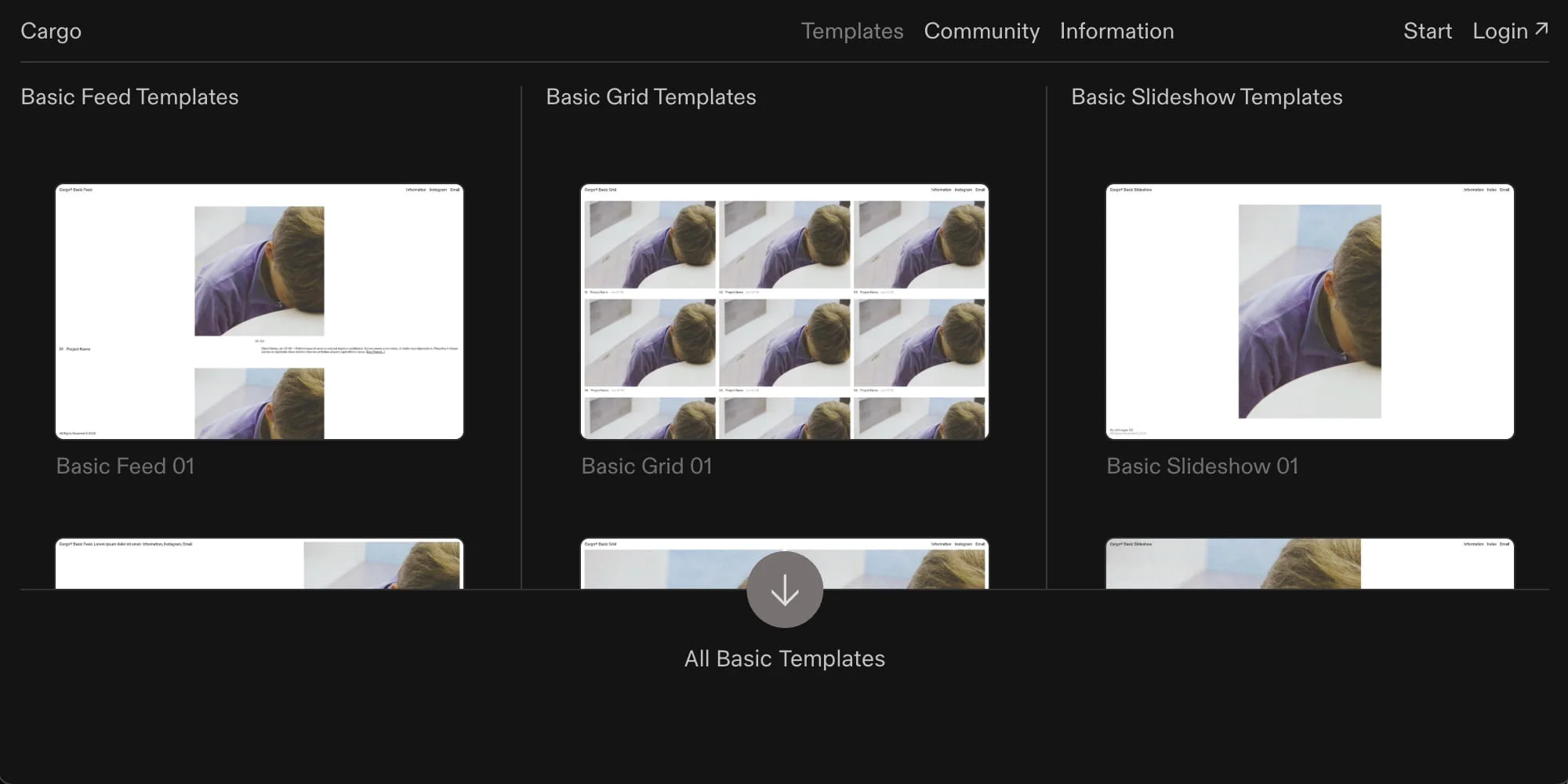This screenshot has width=1568, height=784.
Task: Click the Cargo logo
Action: coord(51,31)
